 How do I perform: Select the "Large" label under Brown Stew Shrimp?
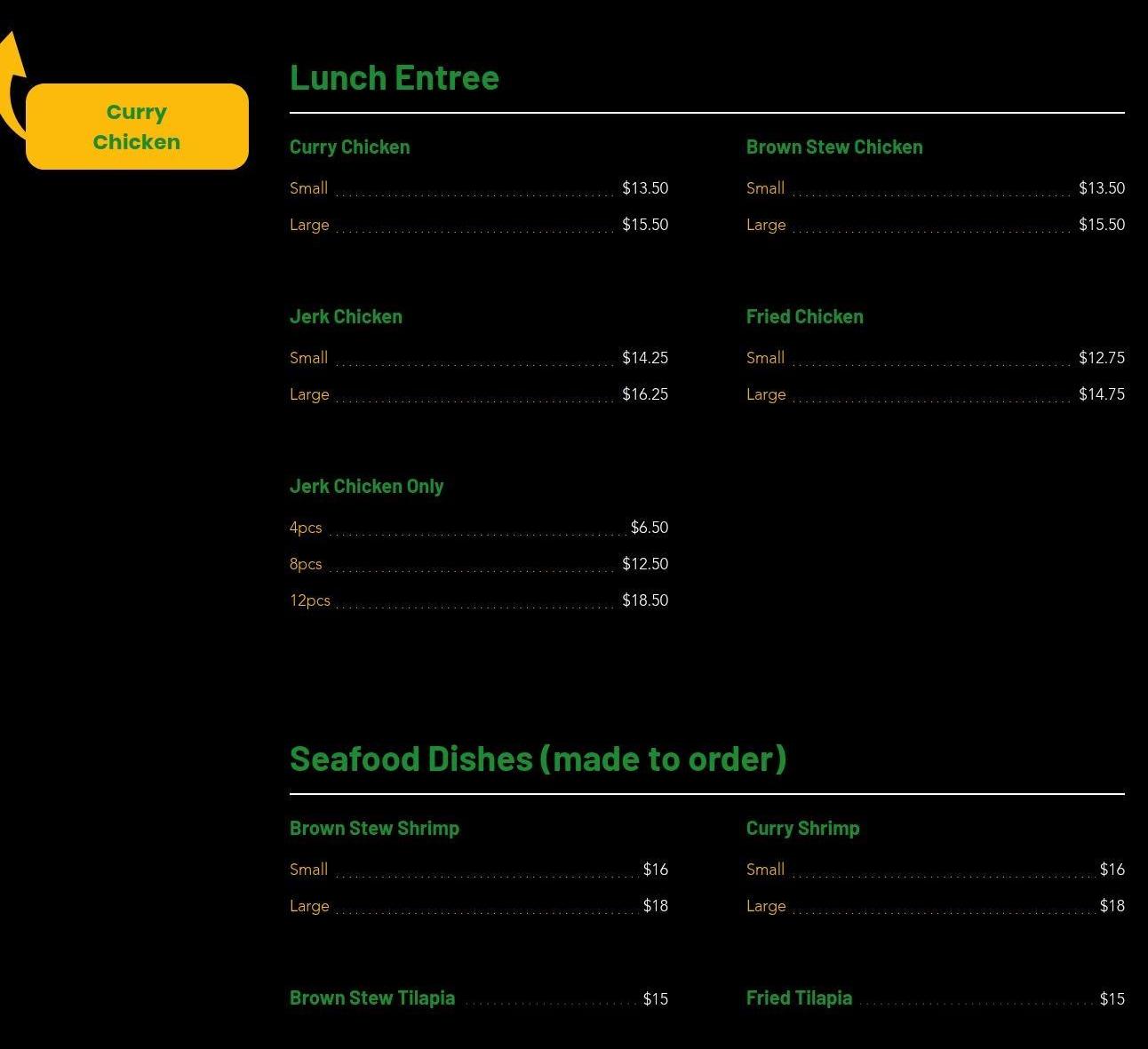point(309,906)
